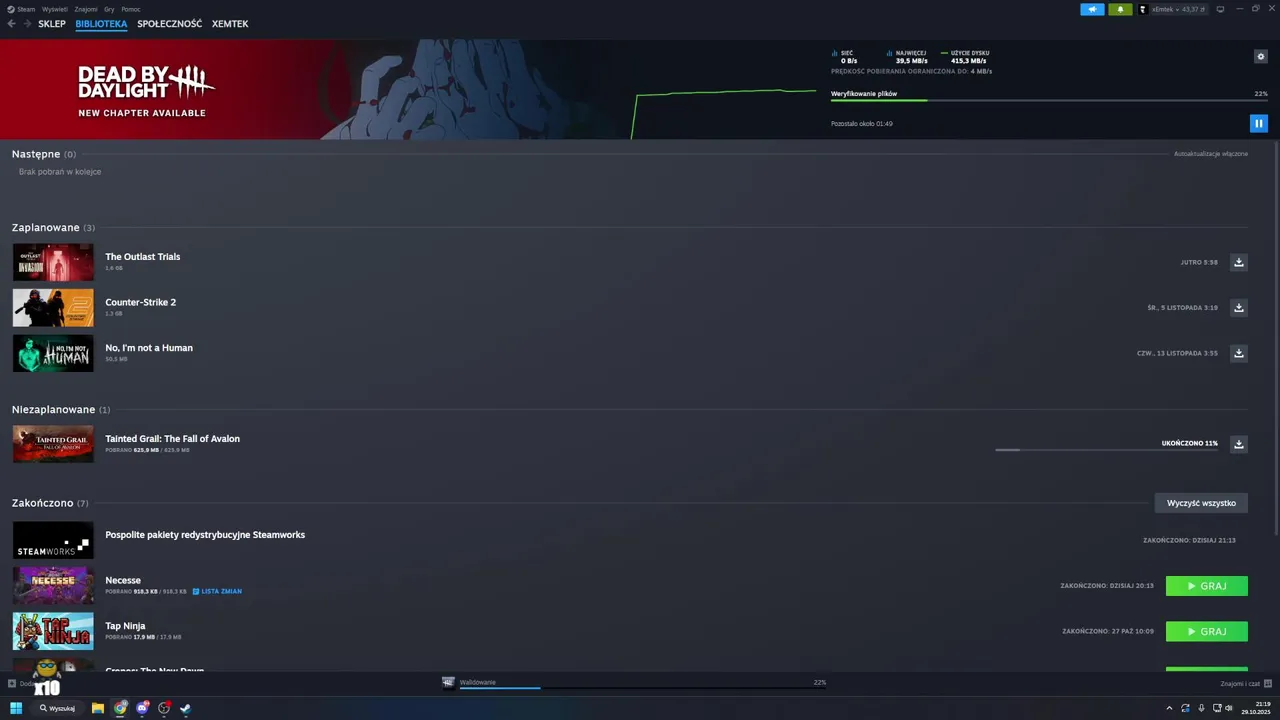
Task: Click the bottom Walidowanie progress bar
Action: (x=642, y=688)
